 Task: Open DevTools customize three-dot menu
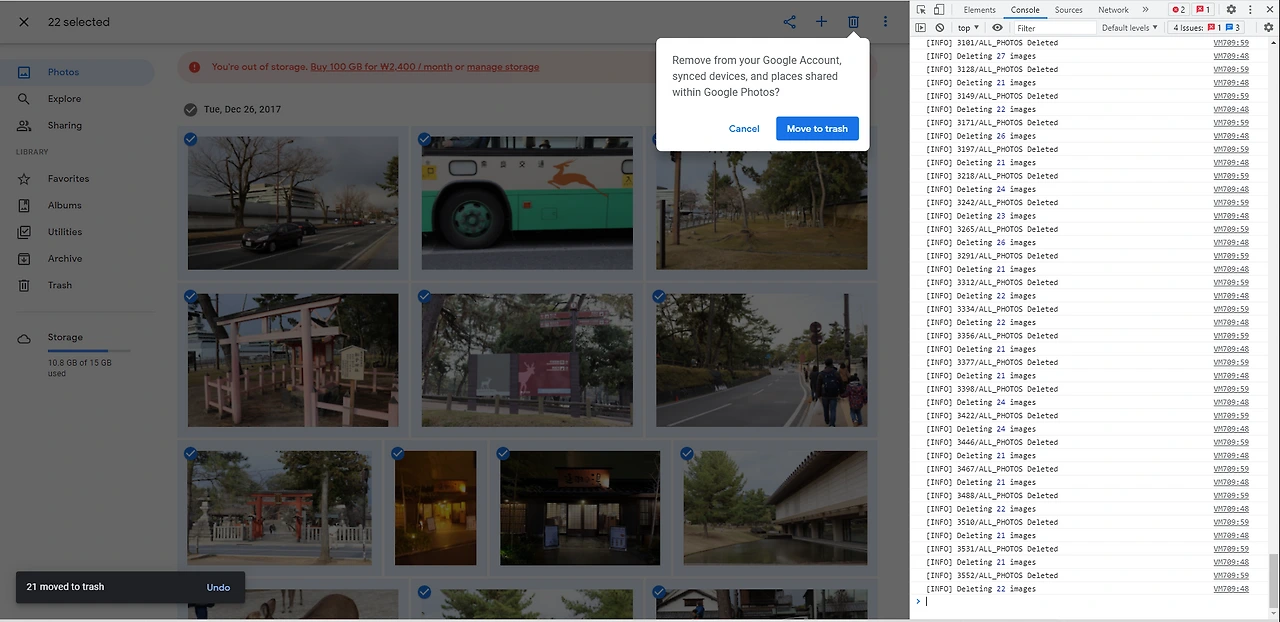coord(1250,10)
